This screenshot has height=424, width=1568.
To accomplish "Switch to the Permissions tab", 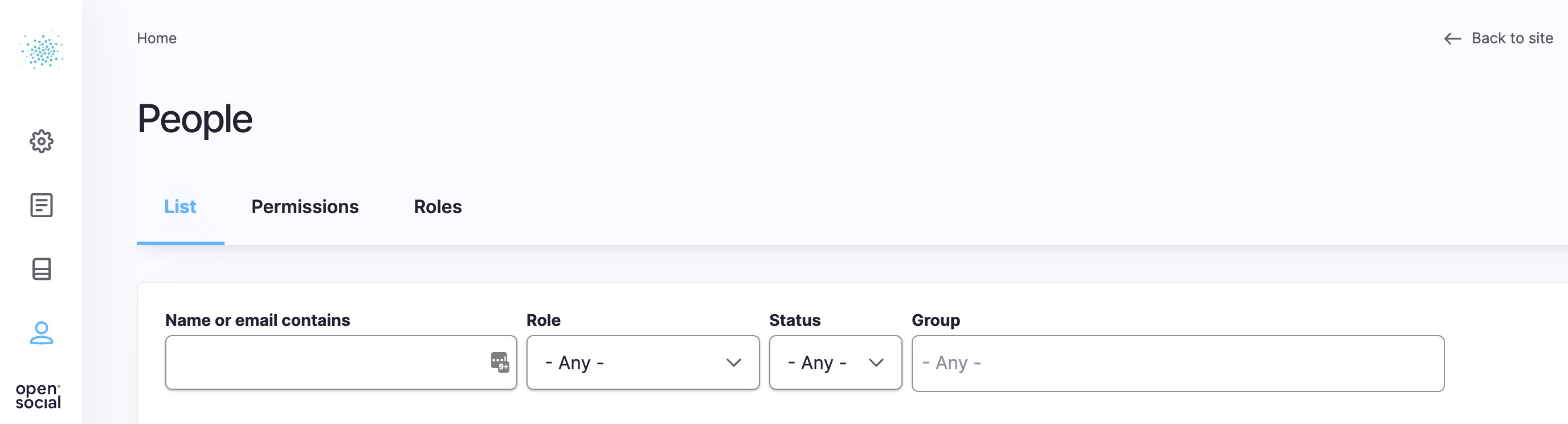I will tap(305, 207).
